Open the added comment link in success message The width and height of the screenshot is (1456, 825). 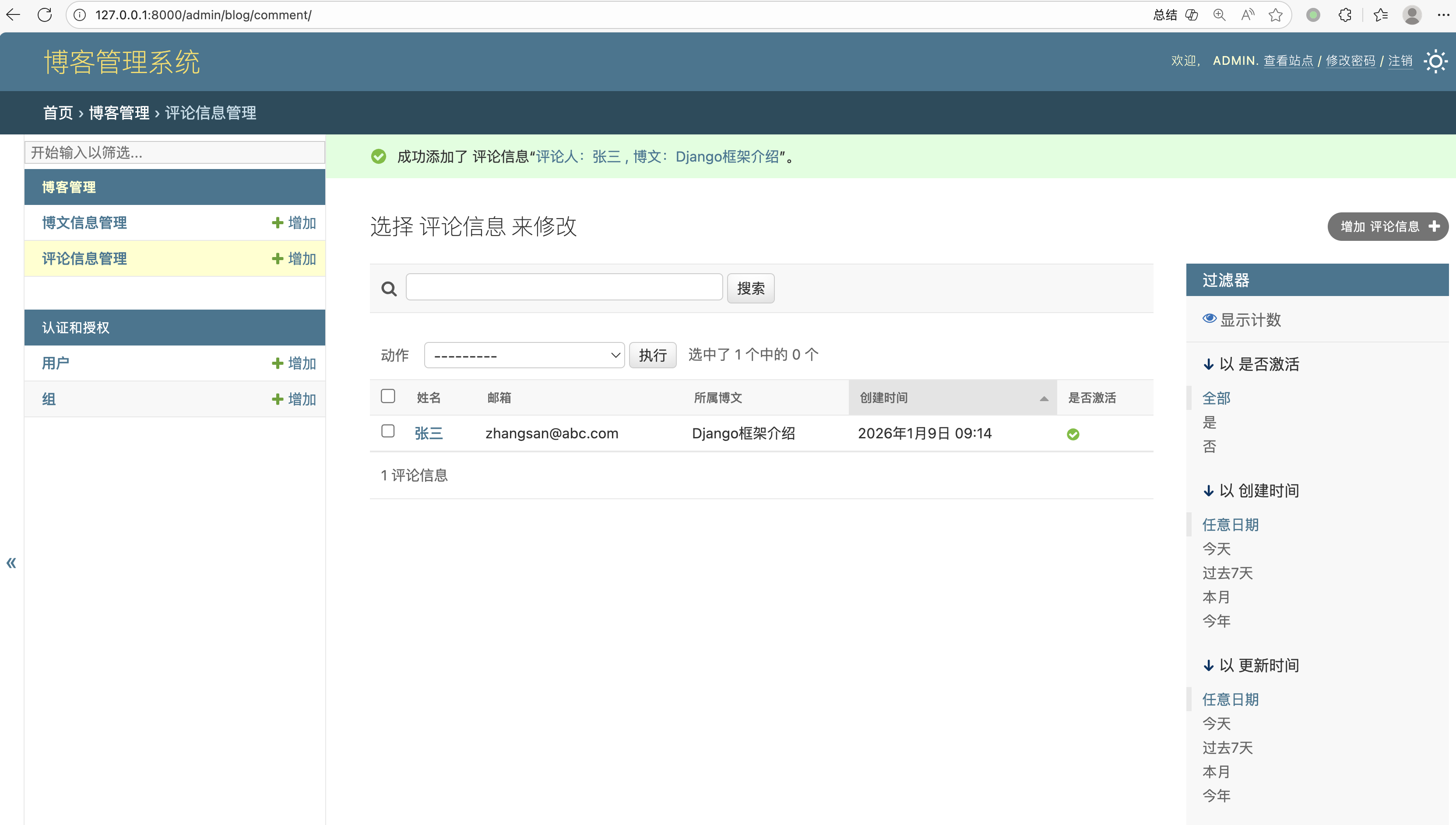[x=657, y=156]
